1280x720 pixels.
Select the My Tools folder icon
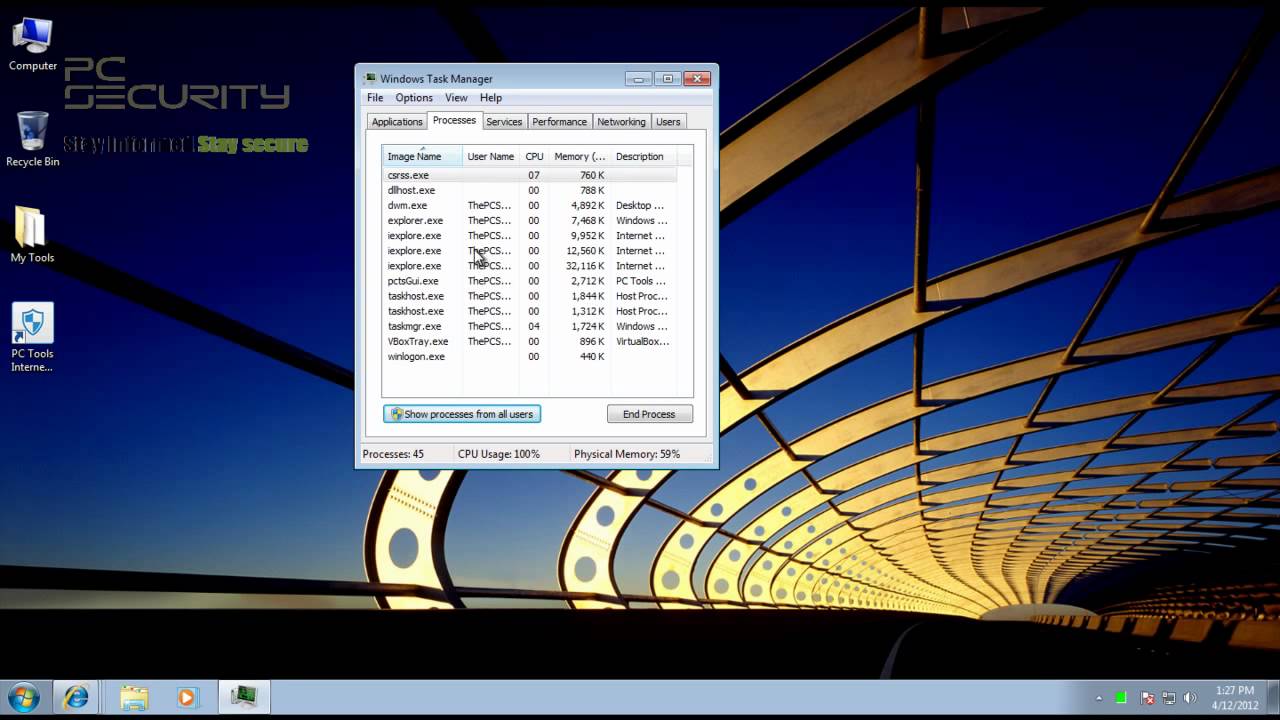pos(32,235)
